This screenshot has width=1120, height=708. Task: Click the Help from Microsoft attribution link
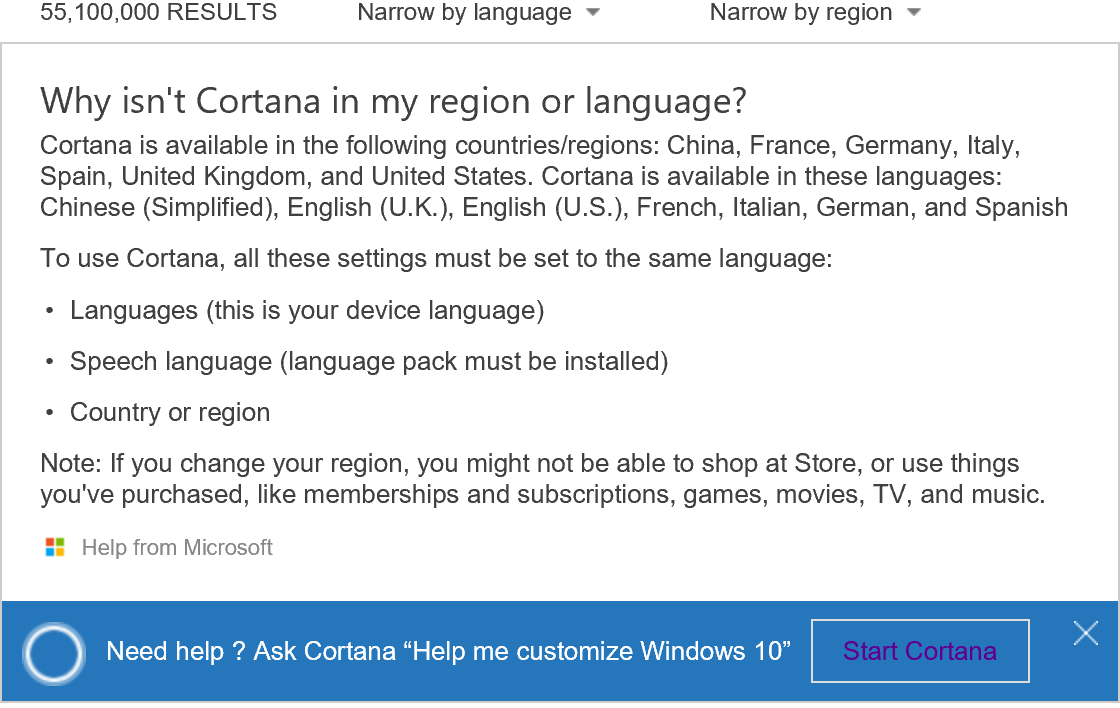click(x=177, y=547)
